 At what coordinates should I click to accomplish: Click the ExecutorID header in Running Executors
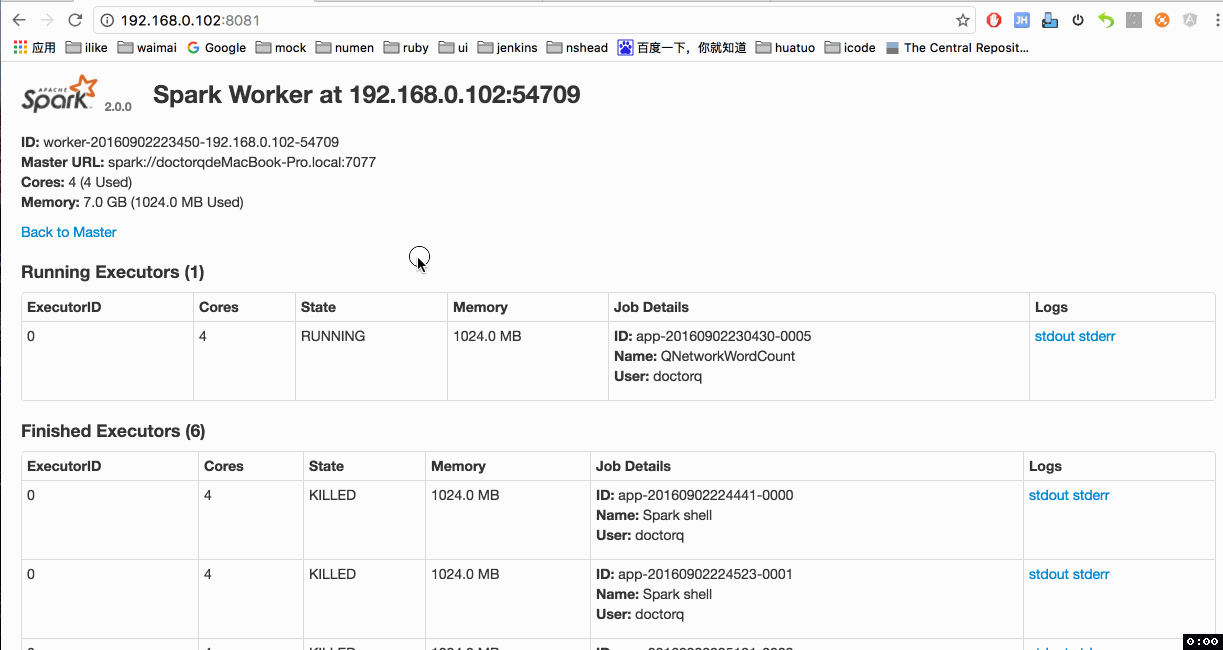[64, 307]
